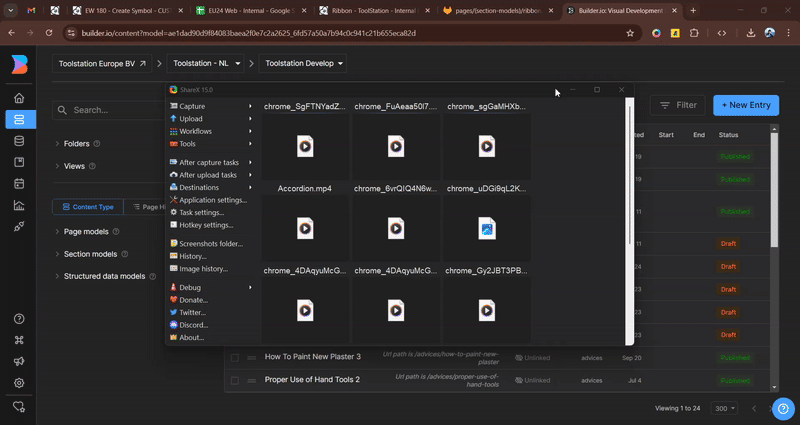Click the Filter button
800x425 pixels.
click(x=677, y=105)
